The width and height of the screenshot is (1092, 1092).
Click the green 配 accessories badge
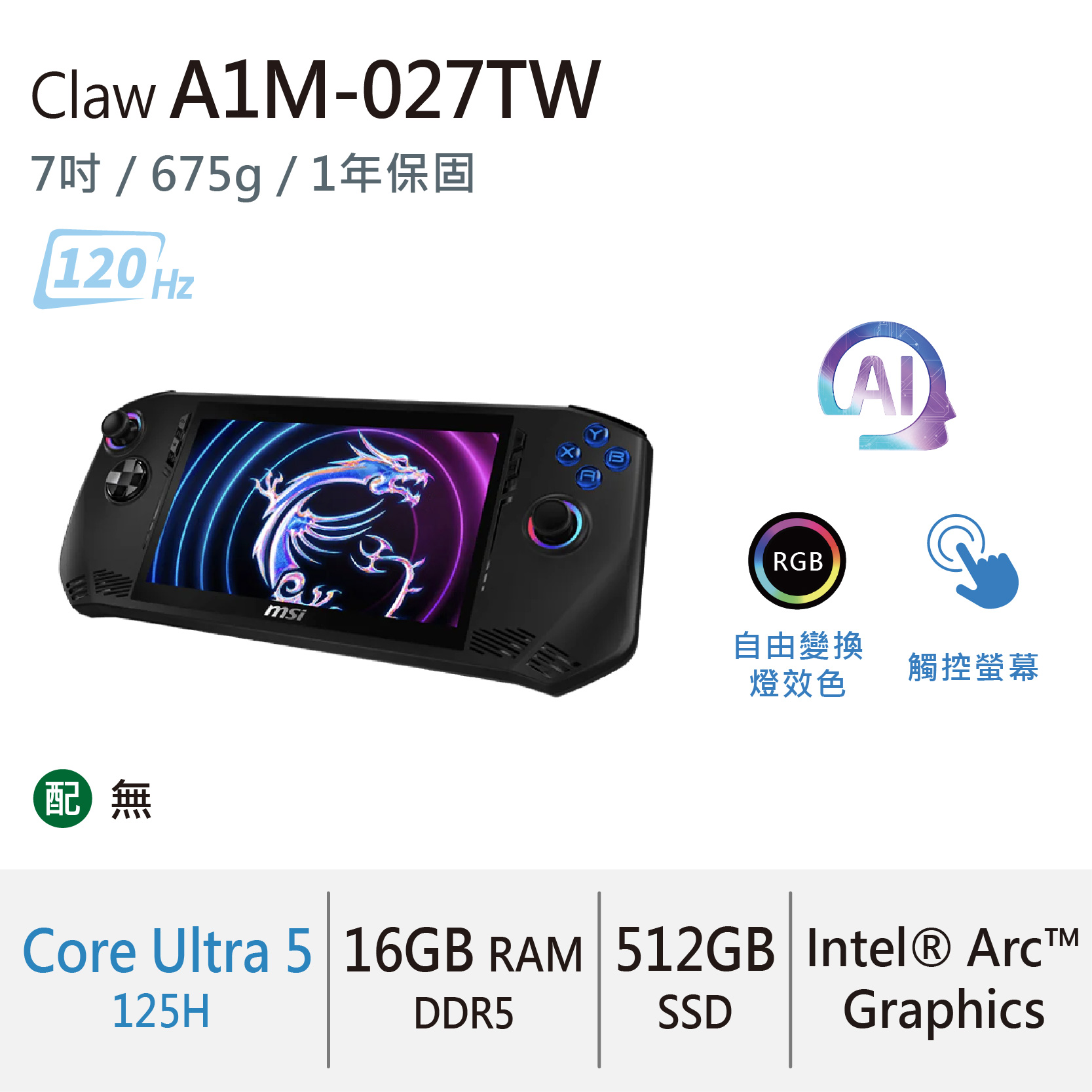63,798
